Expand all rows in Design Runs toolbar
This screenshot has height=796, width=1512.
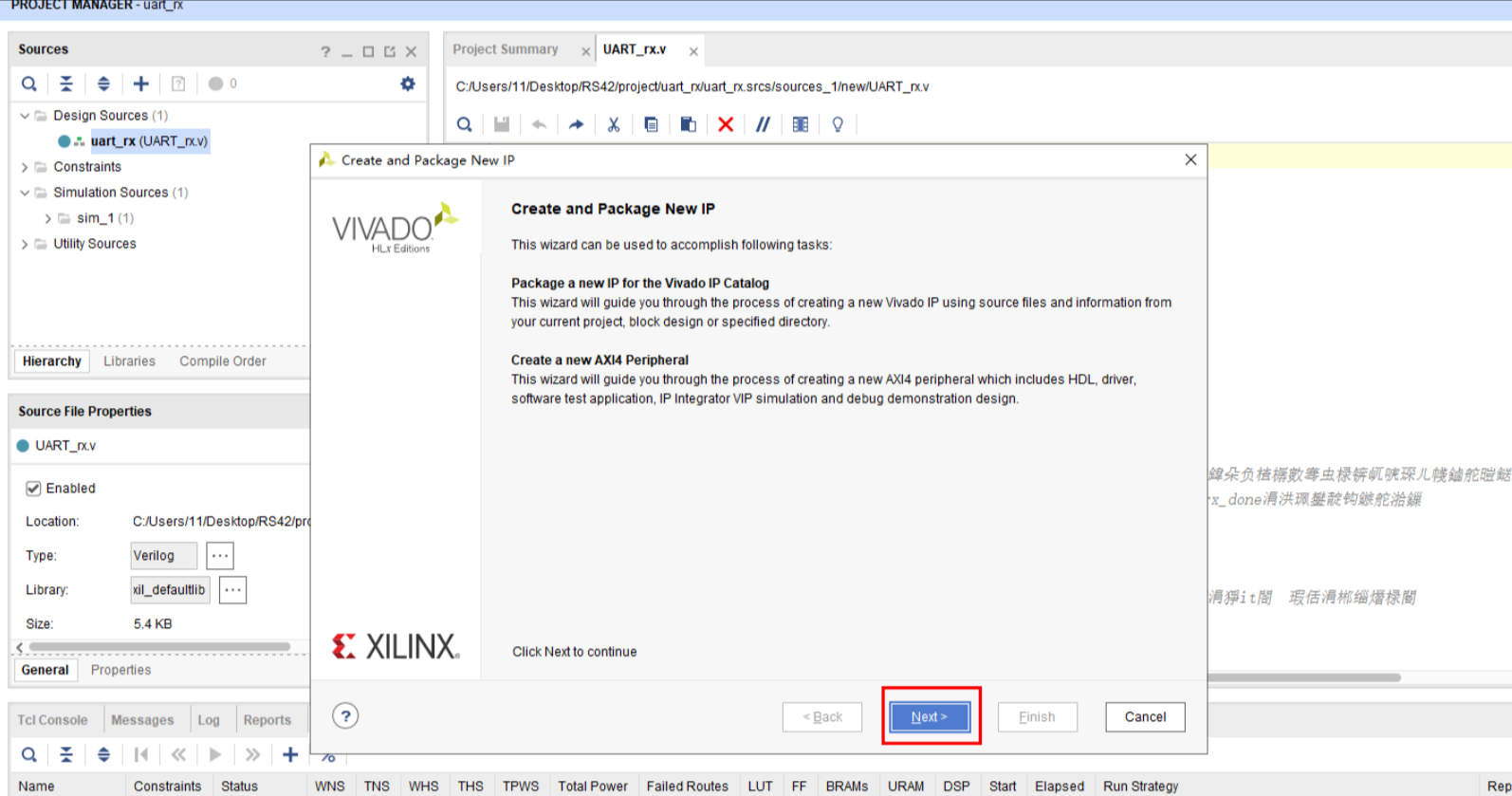point(103,754)
